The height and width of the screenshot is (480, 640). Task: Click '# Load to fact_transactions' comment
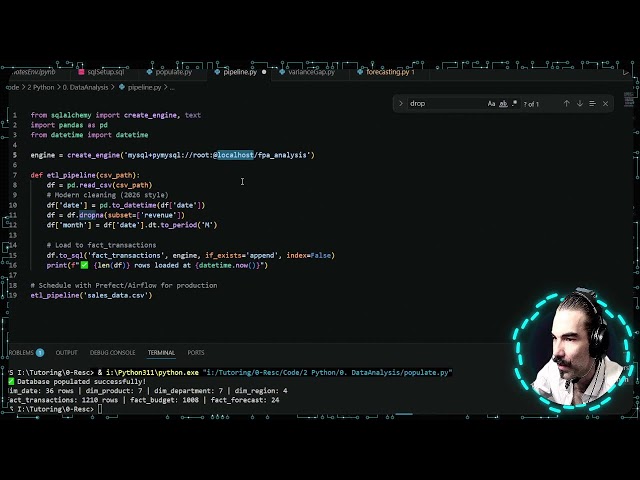[101, 245]
